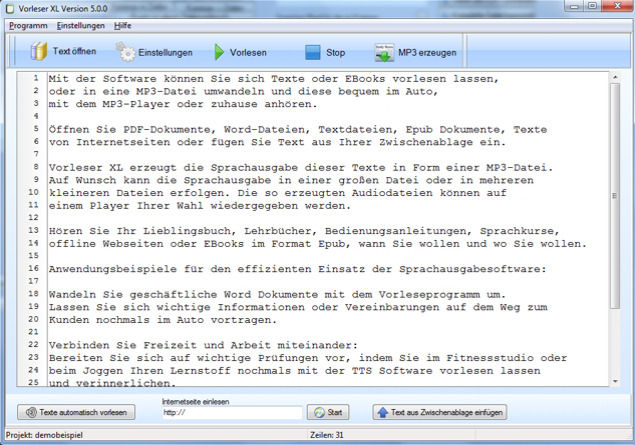Click the line starting 'Mit der Software können'

[x=274, y=79]
